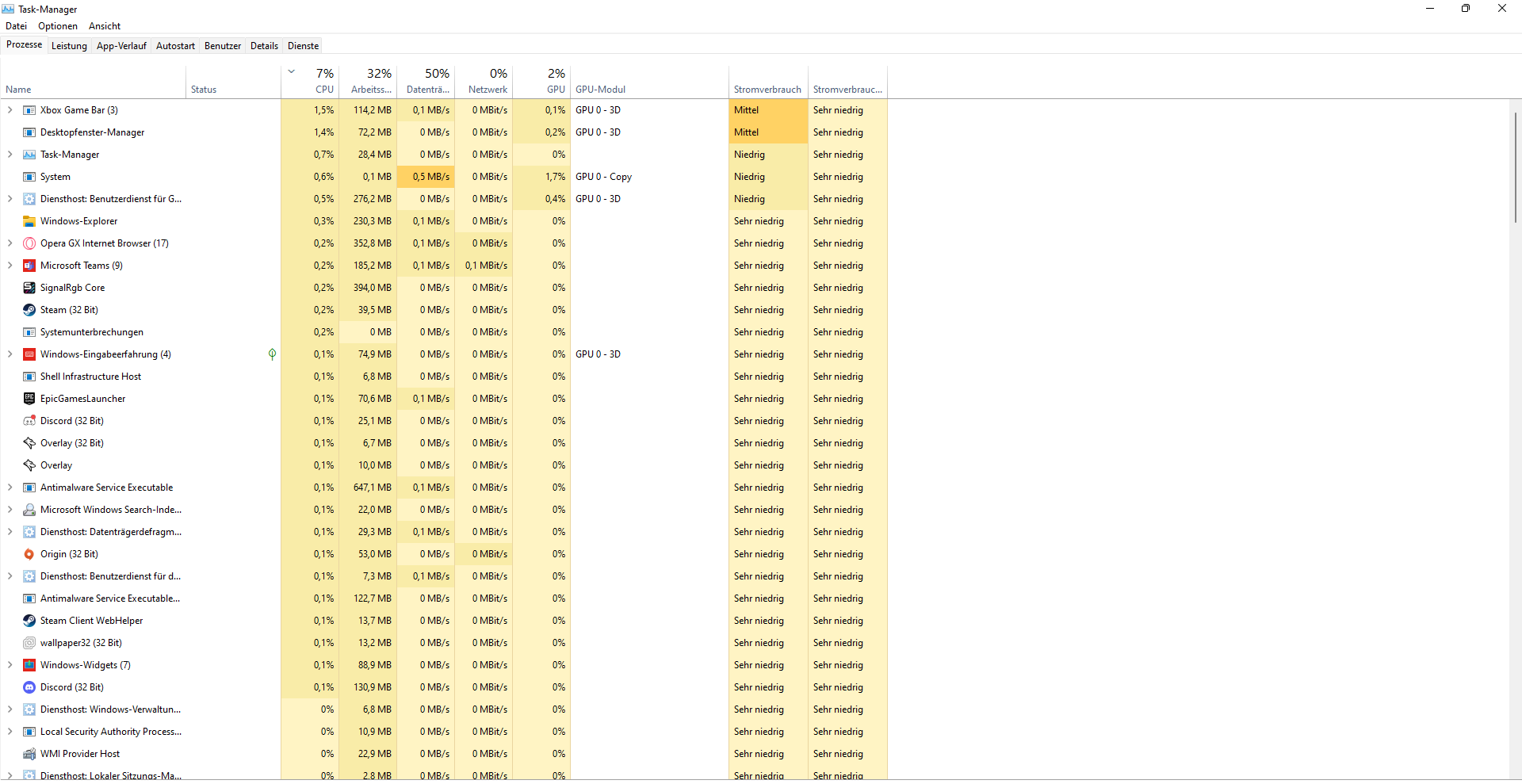Expand Diensthost: Windows-Verwaltun... group

tap(10, 709)
